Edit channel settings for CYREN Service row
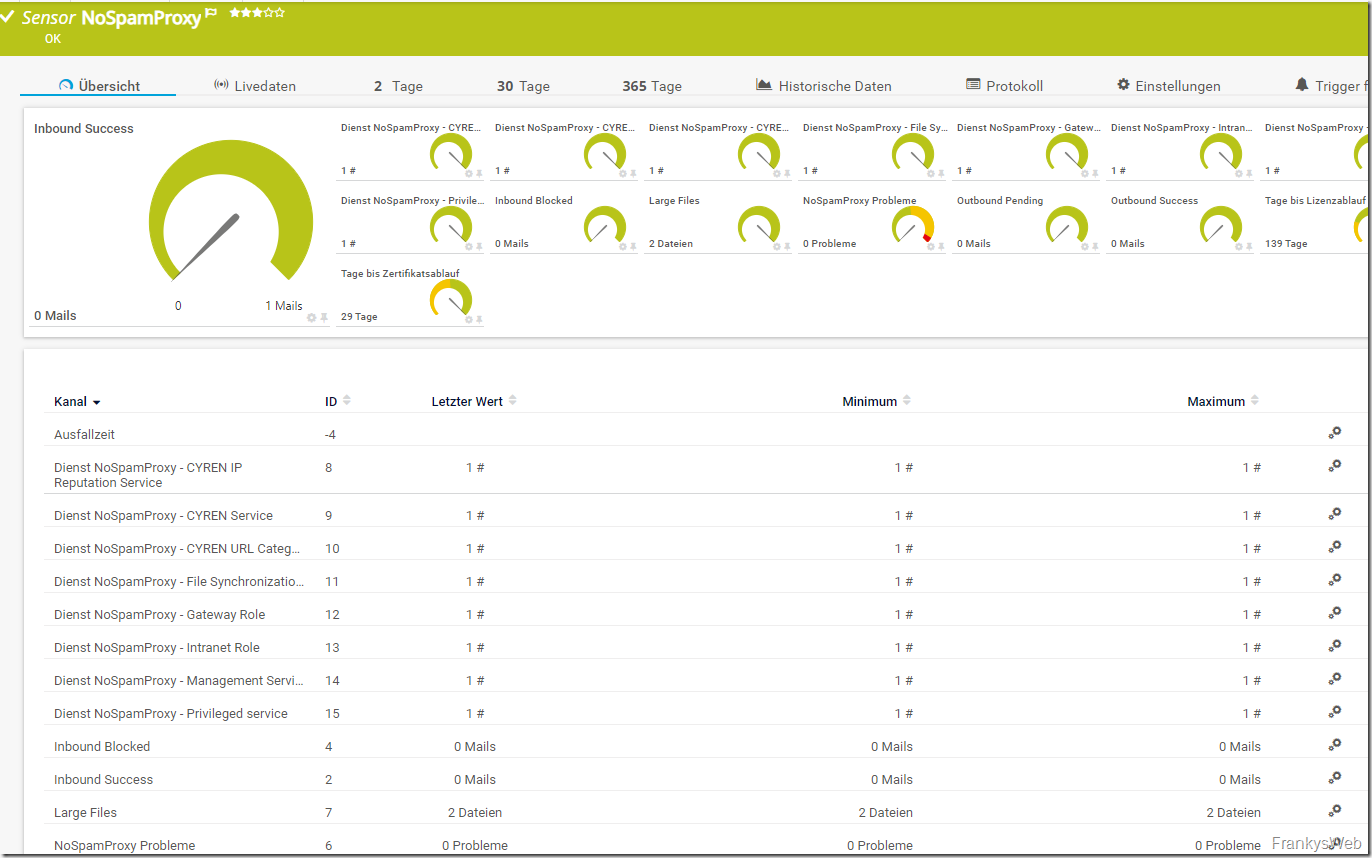Viewport: 1372px width, 858px height. click(1334, 513)
